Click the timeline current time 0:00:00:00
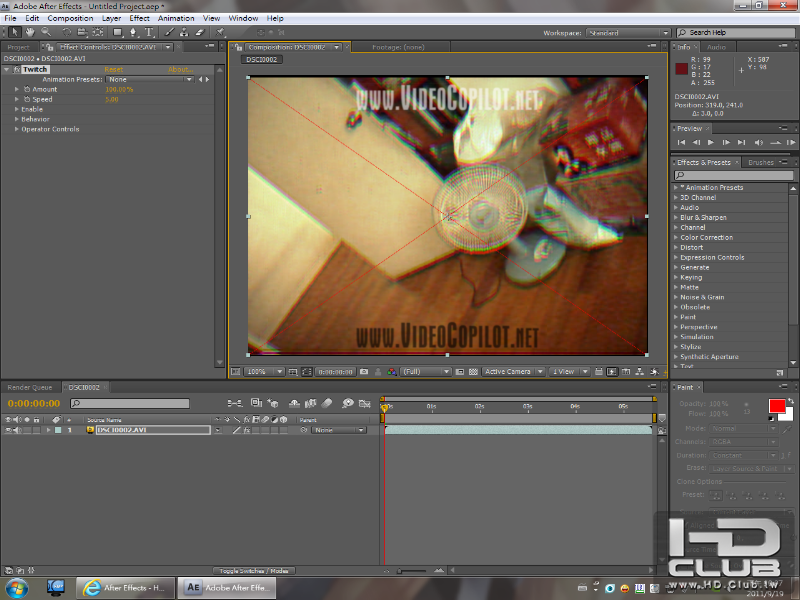 (34, 404)
